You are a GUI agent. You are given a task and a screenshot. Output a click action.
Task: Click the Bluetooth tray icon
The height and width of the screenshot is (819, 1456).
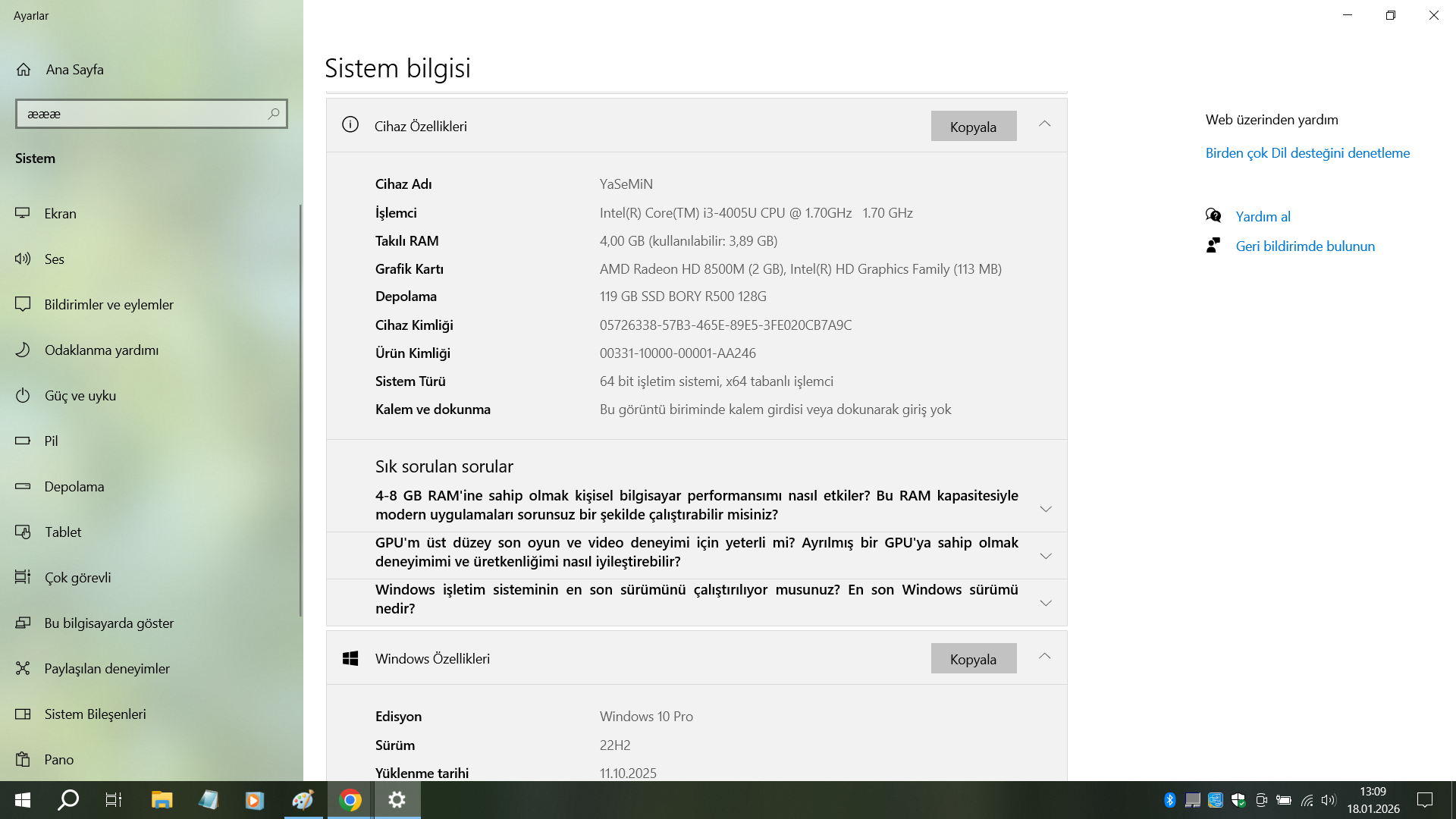[1170, 800]
